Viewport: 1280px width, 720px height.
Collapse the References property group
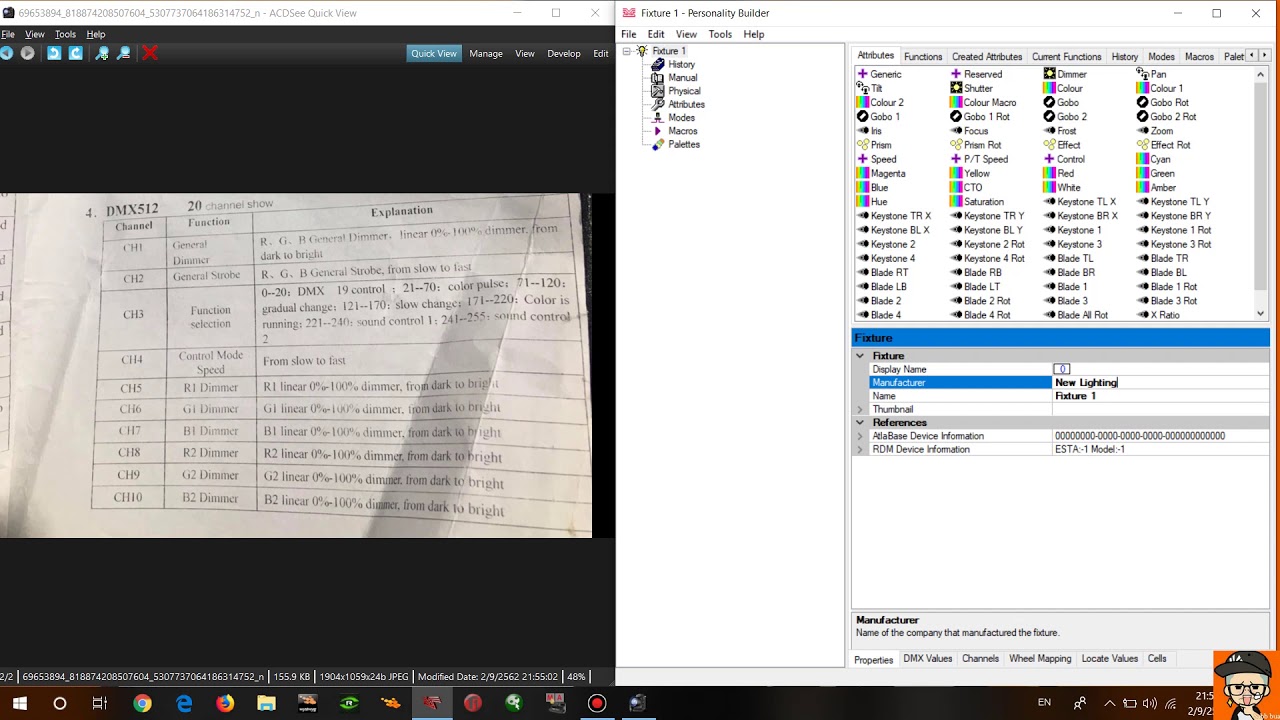pyautogui.click(x=860, y=423)
